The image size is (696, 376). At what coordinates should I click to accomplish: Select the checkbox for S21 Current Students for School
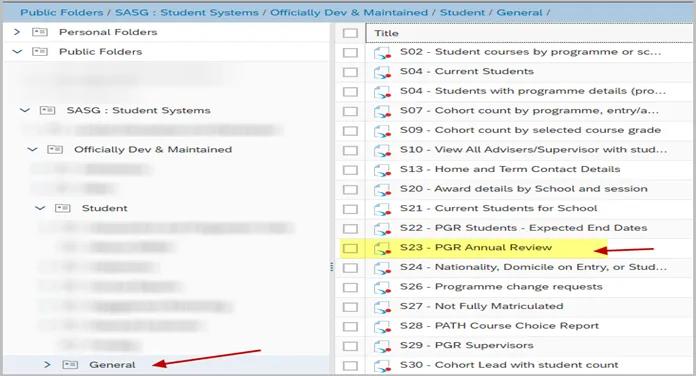click(x=350, y=209)
